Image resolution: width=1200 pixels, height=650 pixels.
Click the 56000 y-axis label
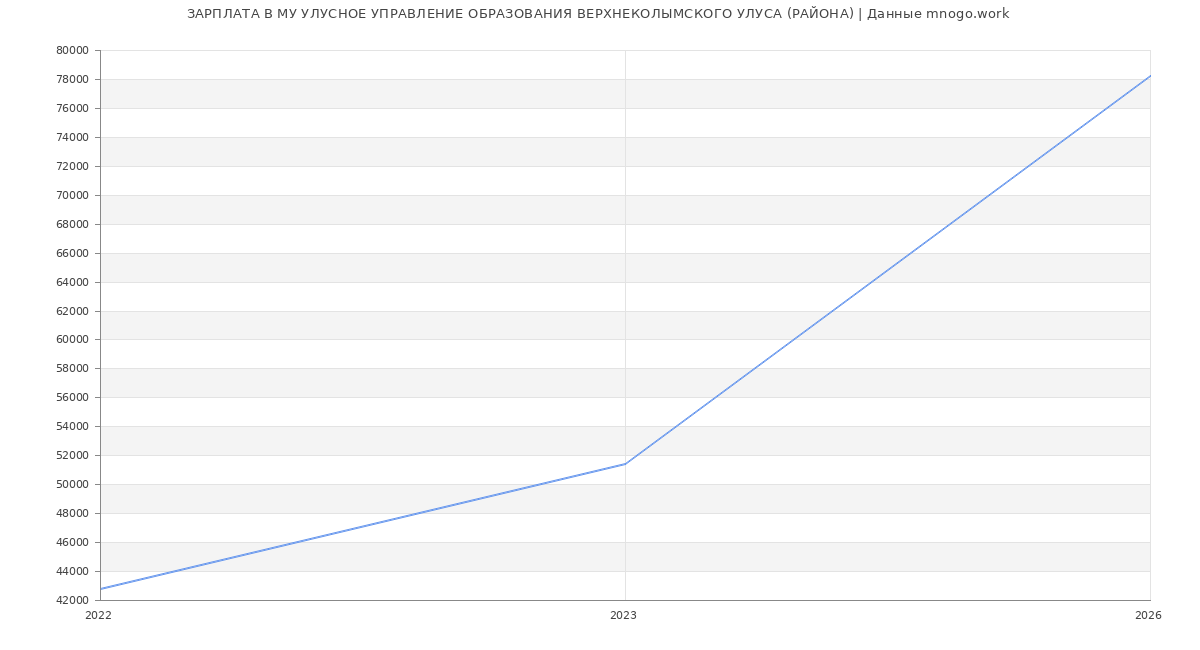pyautogui.click(x=73, y=397)
